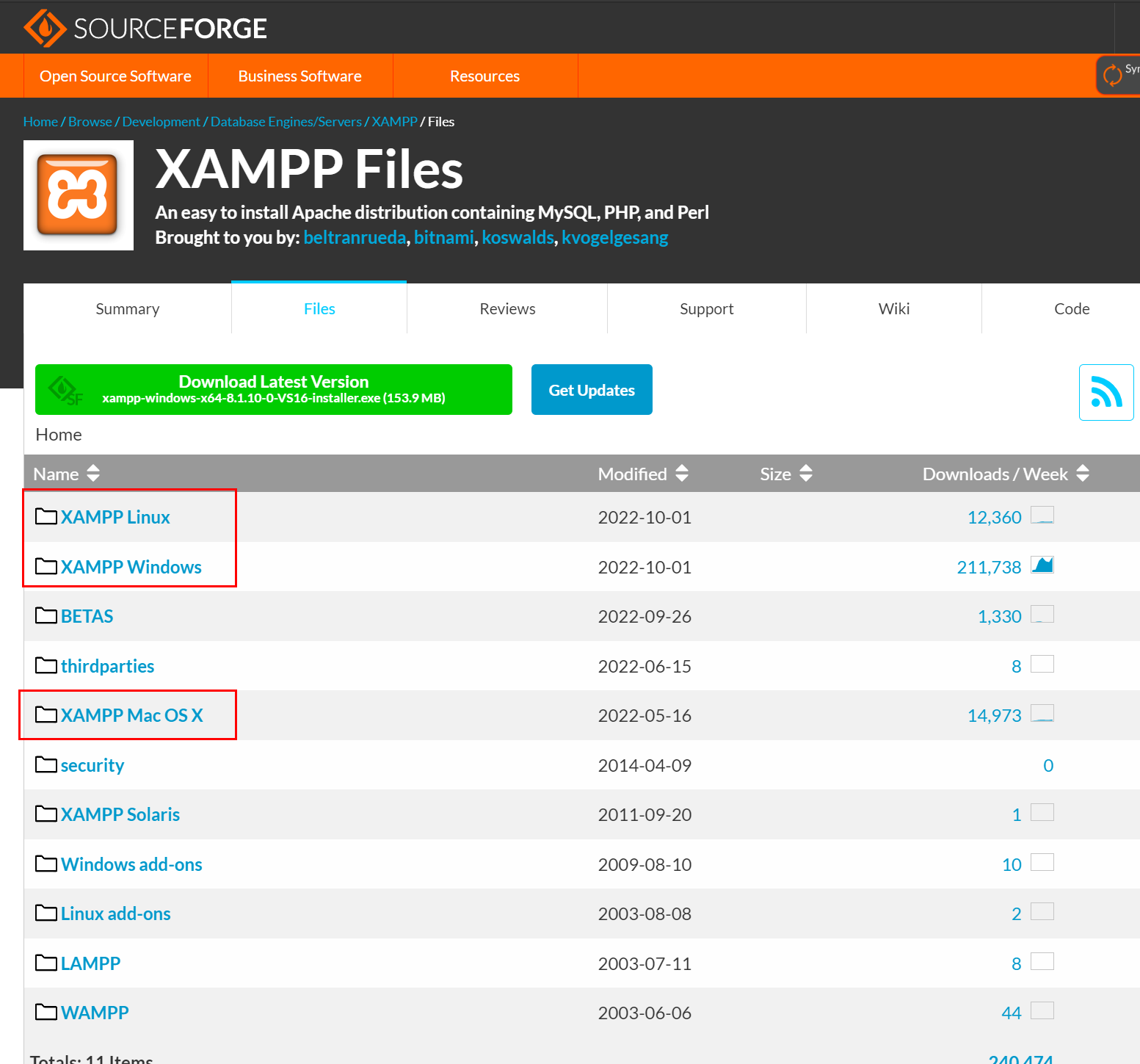Click the BETAS folder icon
The height and width of the screenshot is (1064, 1140).
tap(46, 615)
